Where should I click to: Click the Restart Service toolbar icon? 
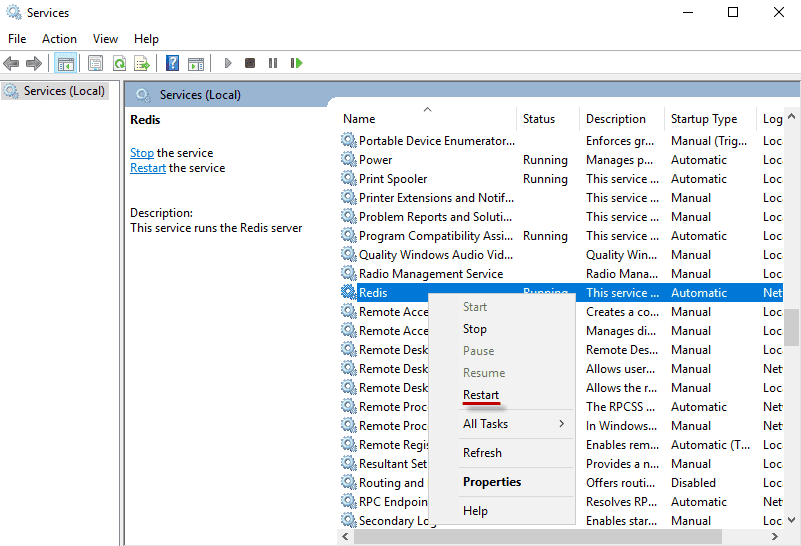296,63
